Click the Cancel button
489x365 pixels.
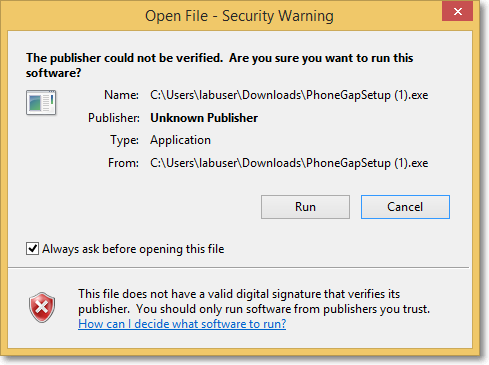(405, 207)
